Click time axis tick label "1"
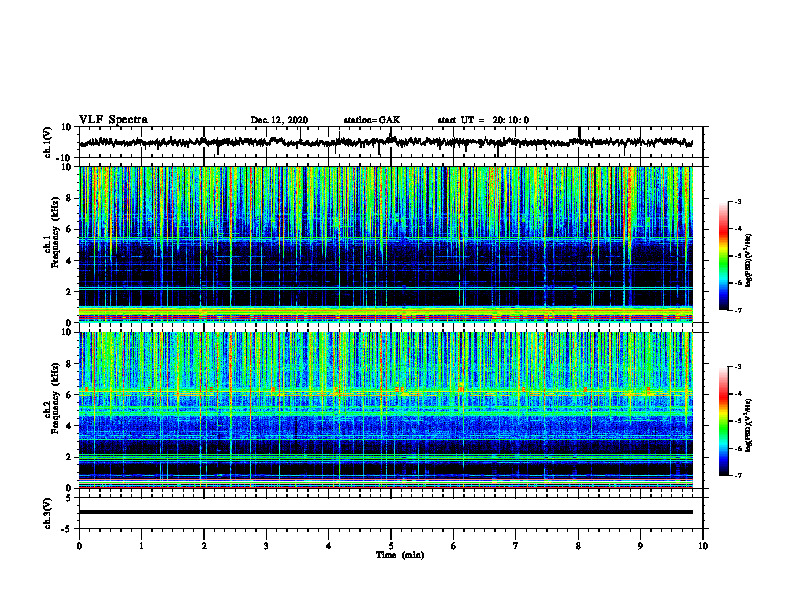The height and width of the screenshot is (612, 792). (x=141, y=546)
